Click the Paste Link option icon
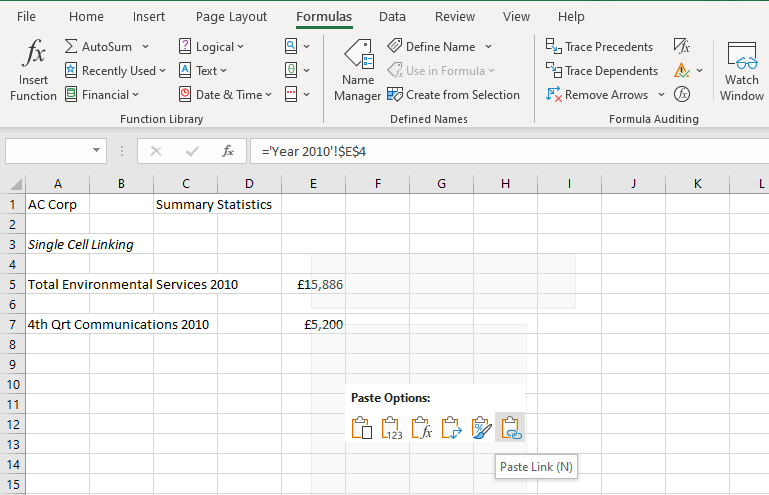This screenshot has width=769, height=495. pos(511,429)
